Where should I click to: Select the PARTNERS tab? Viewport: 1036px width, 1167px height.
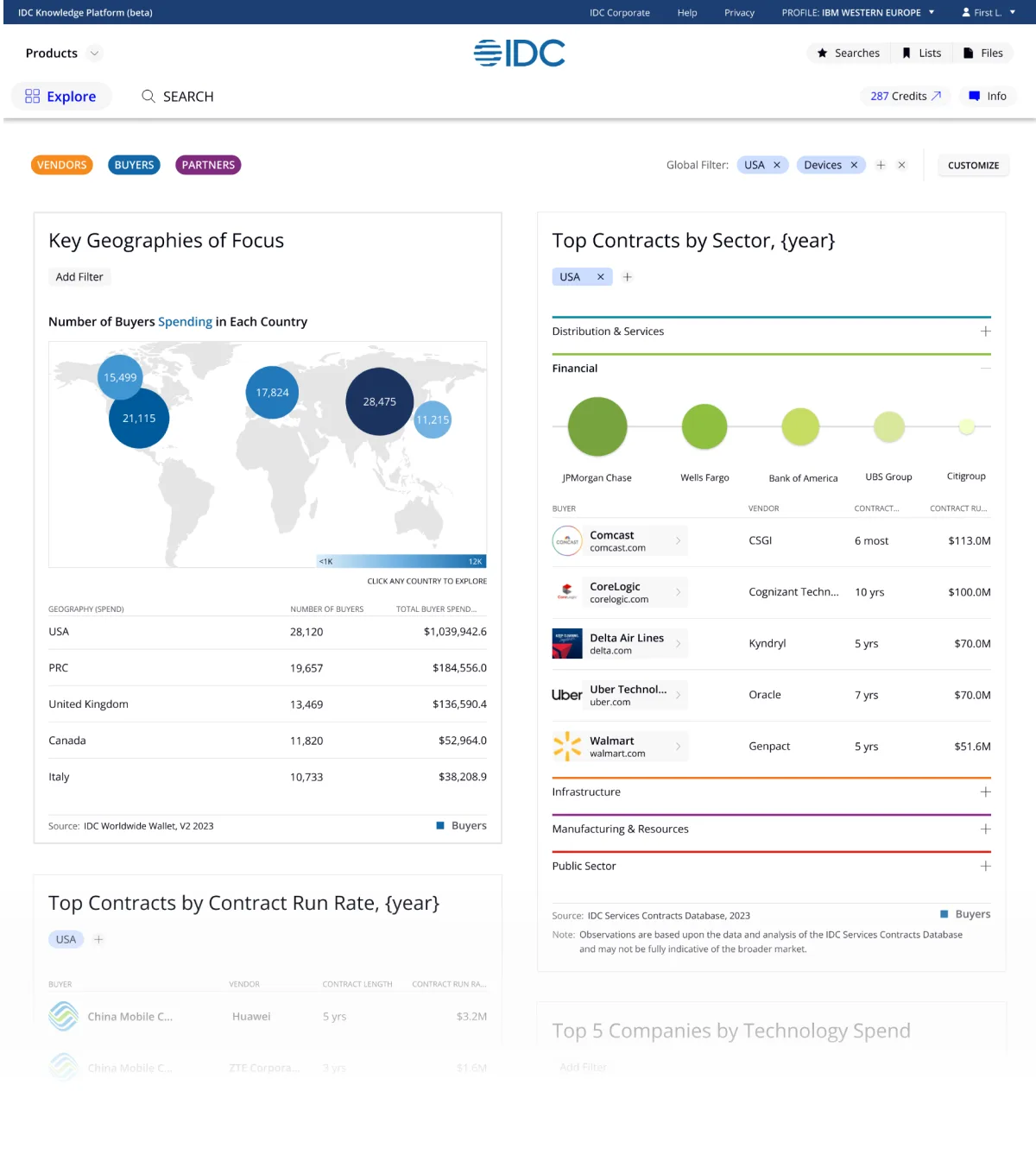(208, 165)
